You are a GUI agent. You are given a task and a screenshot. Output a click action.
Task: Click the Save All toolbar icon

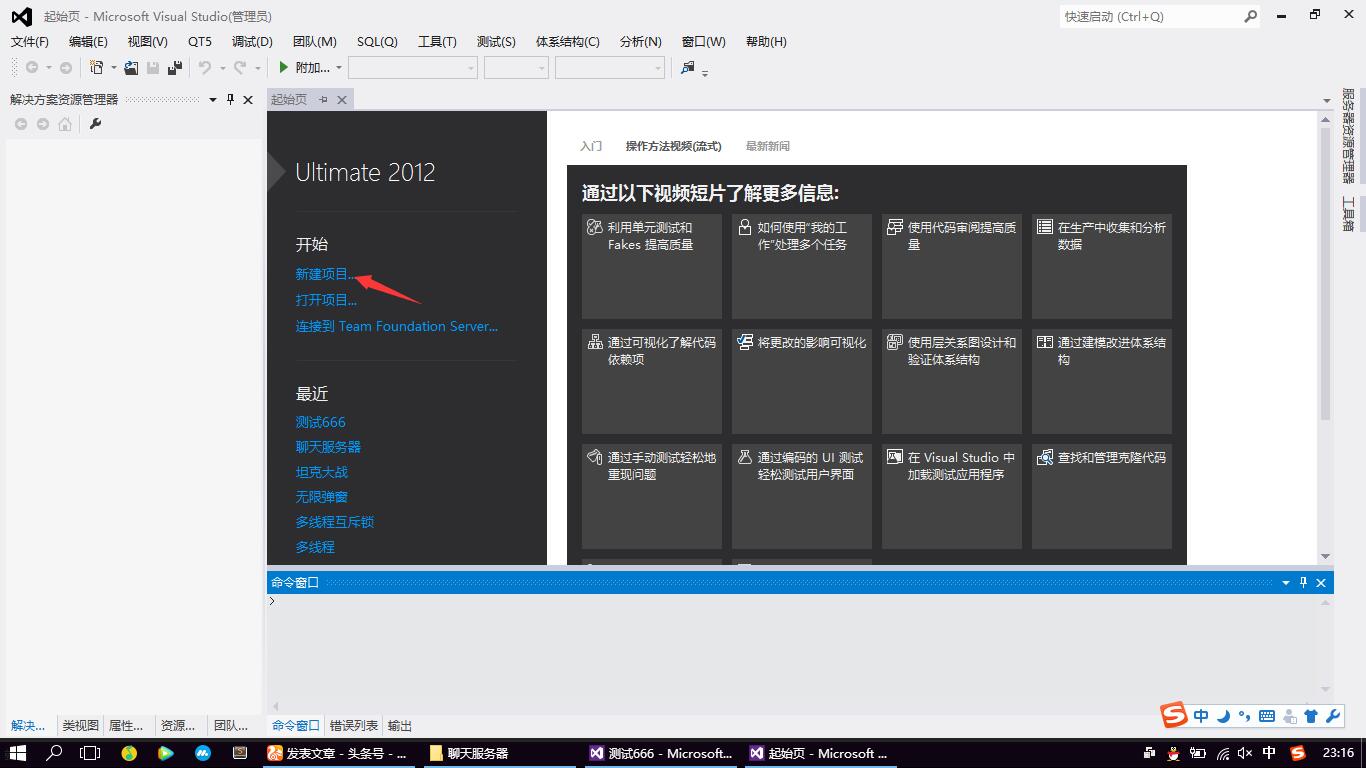[x=175, y=68]
